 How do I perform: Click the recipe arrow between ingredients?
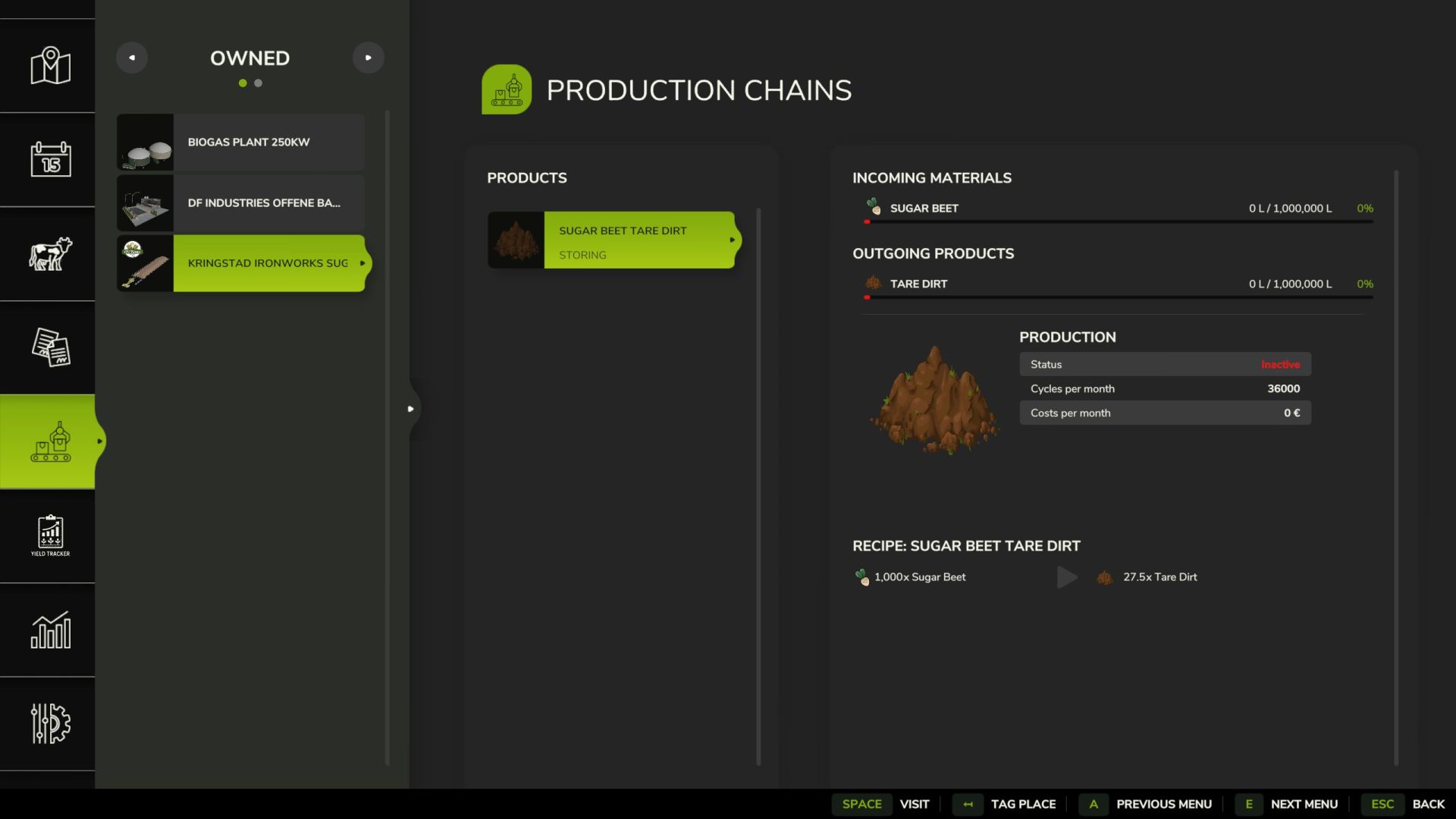click(x=1067, y=577)
